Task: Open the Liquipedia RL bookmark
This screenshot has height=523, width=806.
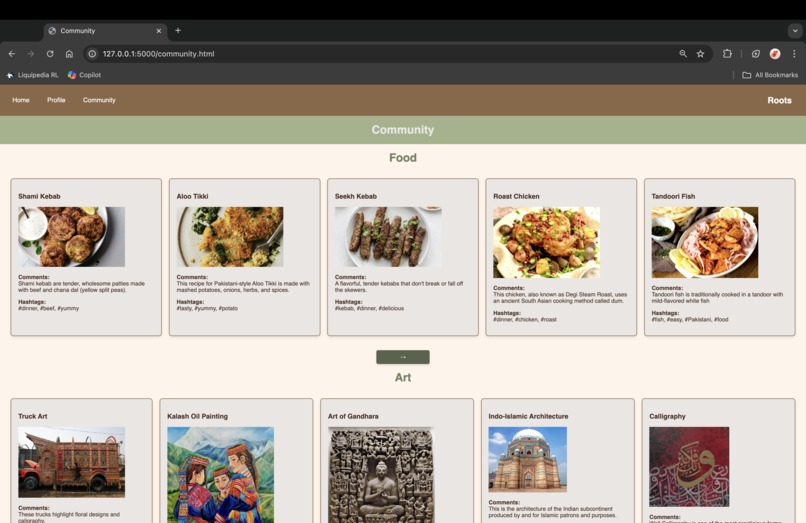Action: coord(32,75)
